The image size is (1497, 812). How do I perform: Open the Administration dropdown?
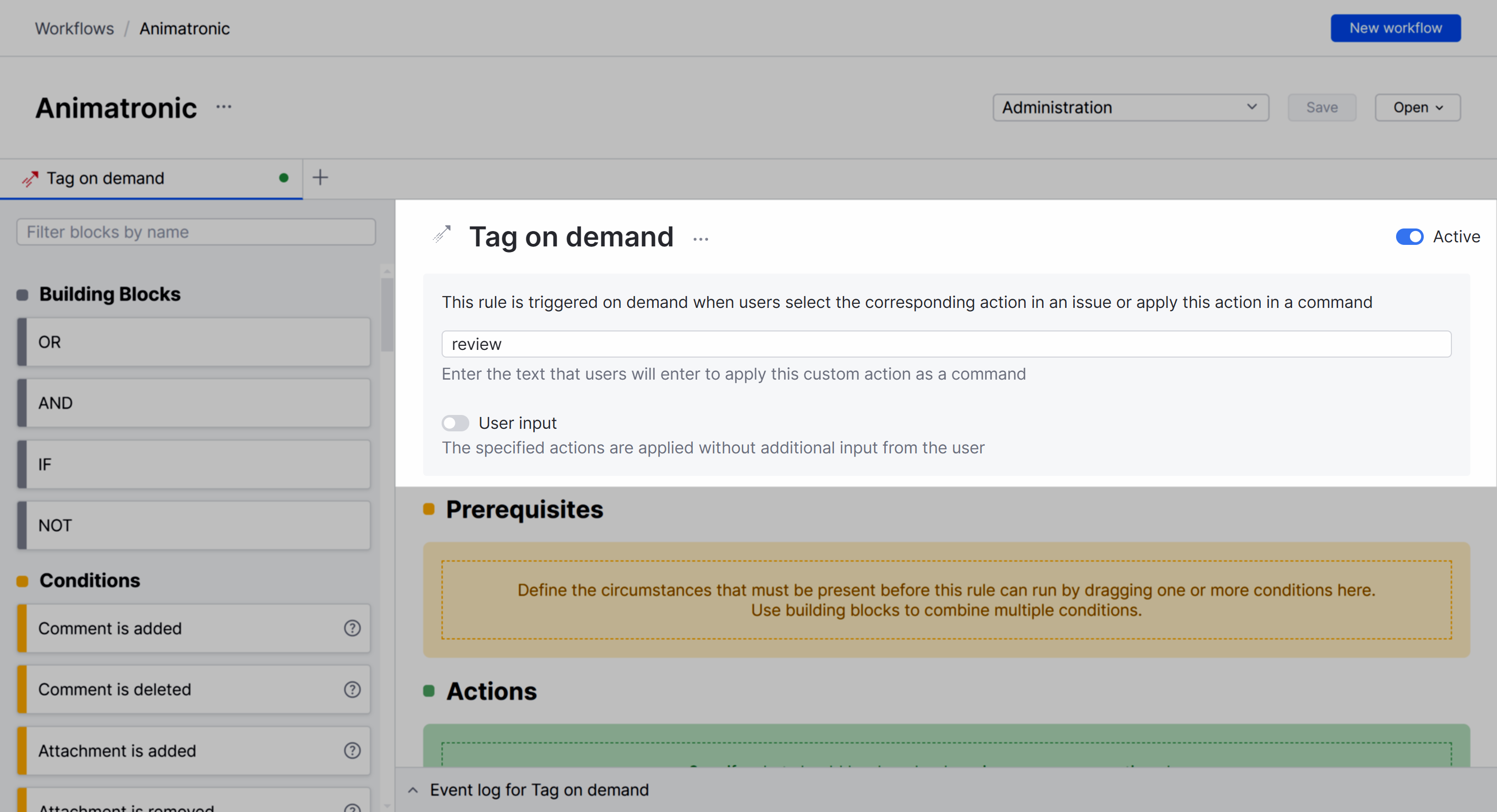1130,108
